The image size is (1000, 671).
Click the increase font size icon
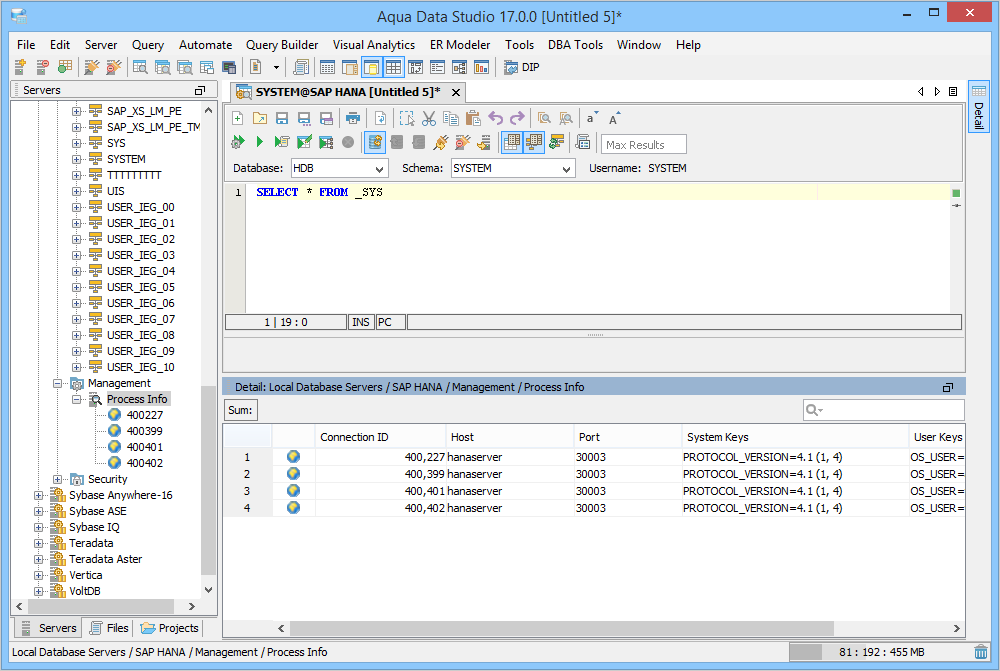(615, 118)
